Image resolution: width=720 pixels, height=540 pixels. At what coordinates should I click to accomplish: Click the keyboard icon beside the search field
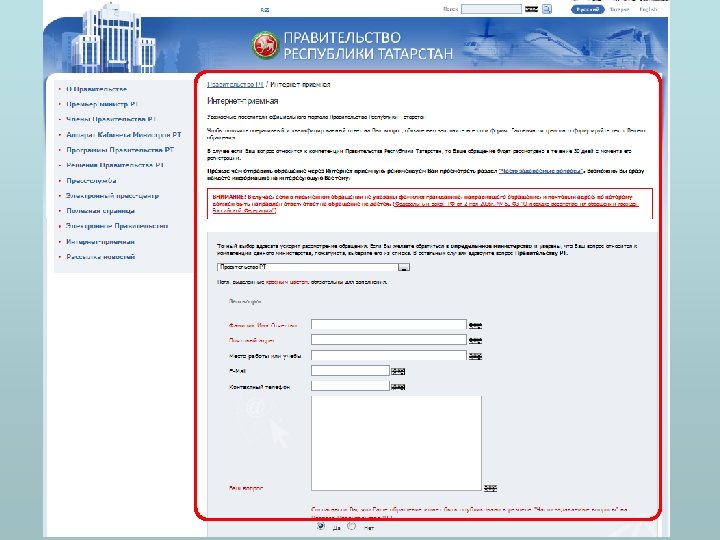pyautogui.click(x=531, y=9)
